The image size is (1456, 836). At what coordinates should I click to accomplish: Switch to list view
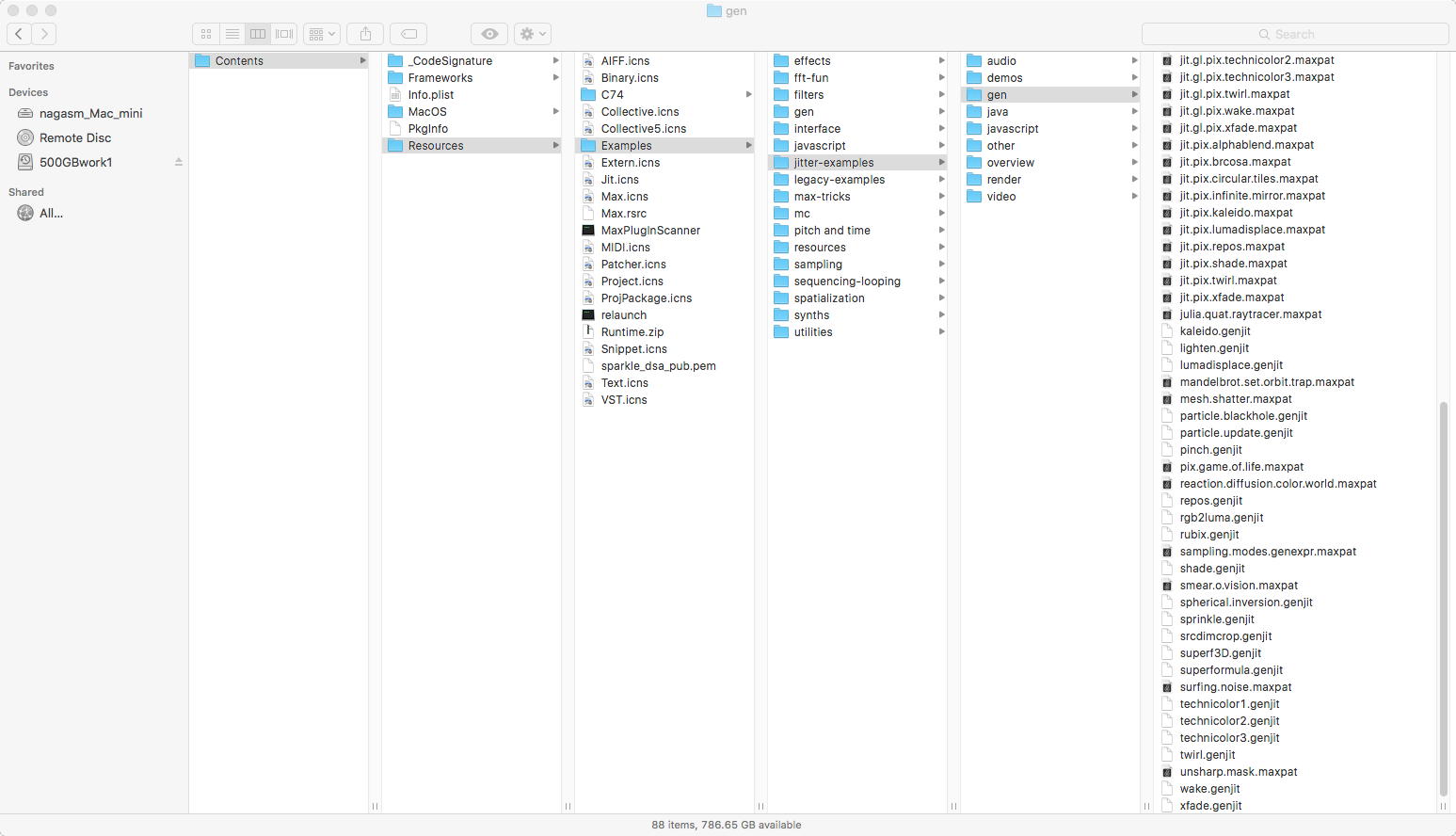tap(232, 34)
